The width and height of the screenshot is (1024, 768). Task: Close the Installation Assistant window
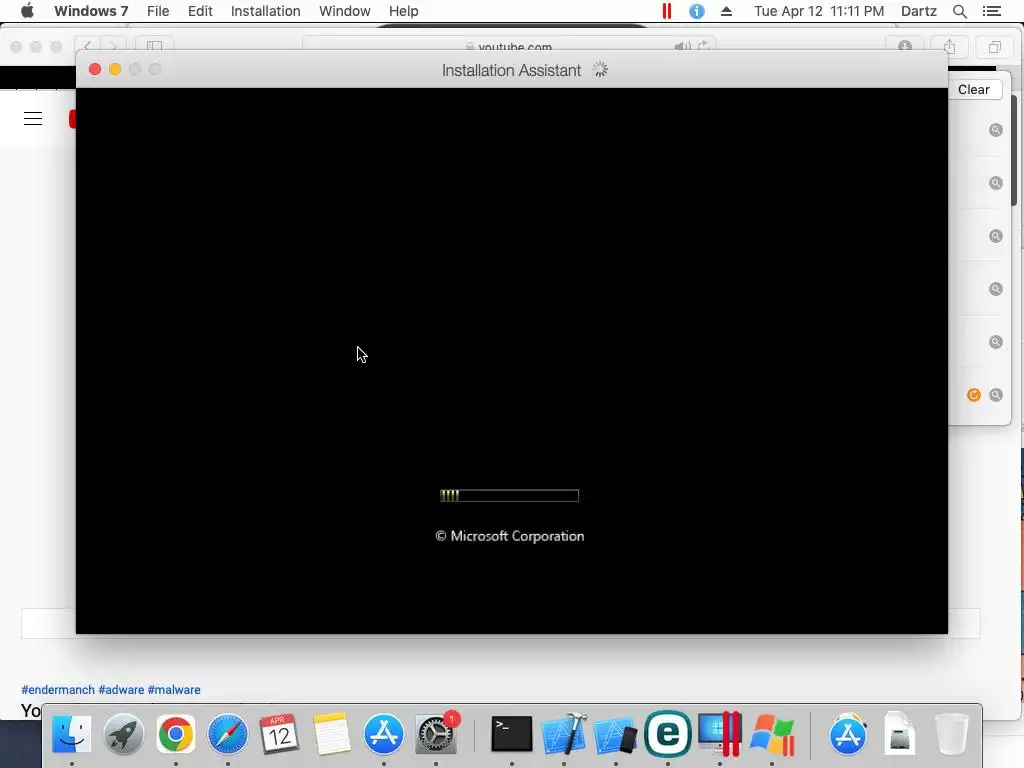(x=95, y=69)
